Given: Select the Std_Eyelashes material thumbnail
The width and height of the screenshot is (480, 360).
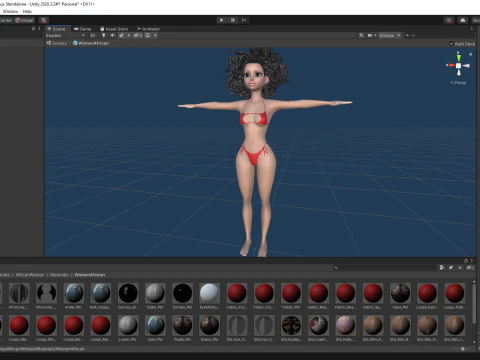Looking at the screenshot, I should tap(291, 325).
